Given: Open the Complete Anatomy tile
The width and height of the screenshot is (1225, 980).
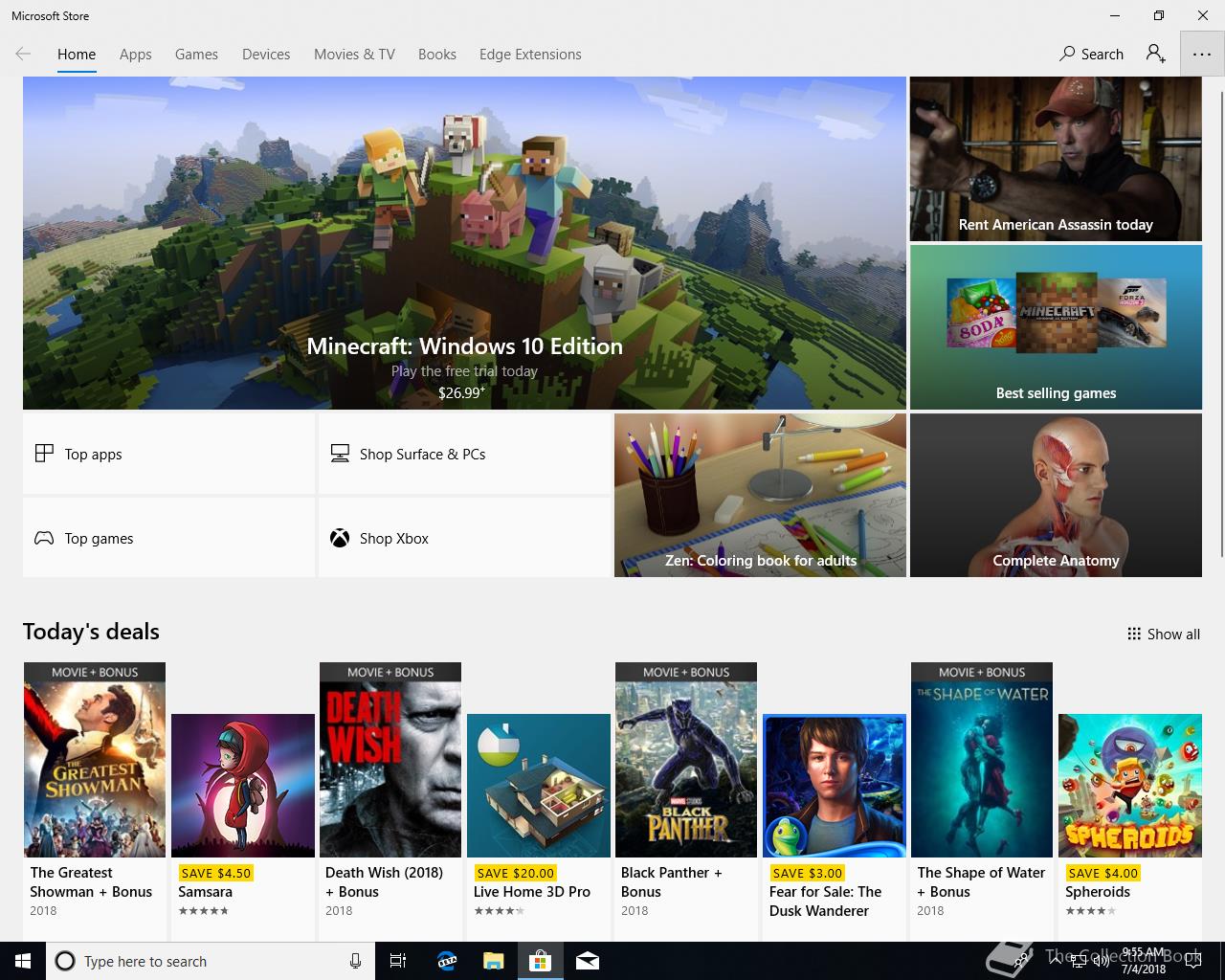Looking at the screenshot, I should coord(1056,495).
